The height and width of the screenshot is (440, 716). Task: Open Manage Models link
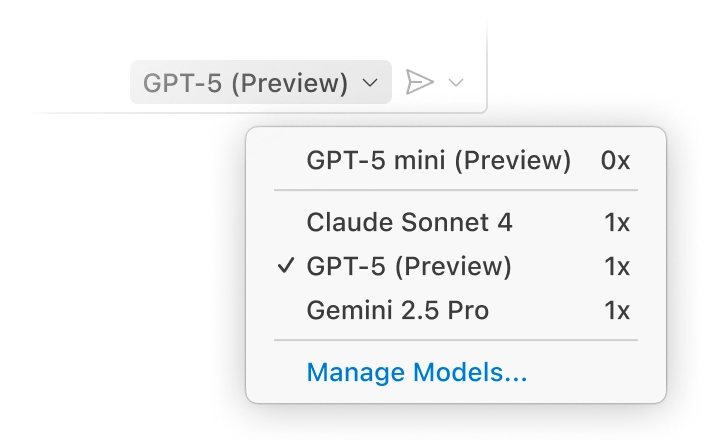tap(416, 373)
